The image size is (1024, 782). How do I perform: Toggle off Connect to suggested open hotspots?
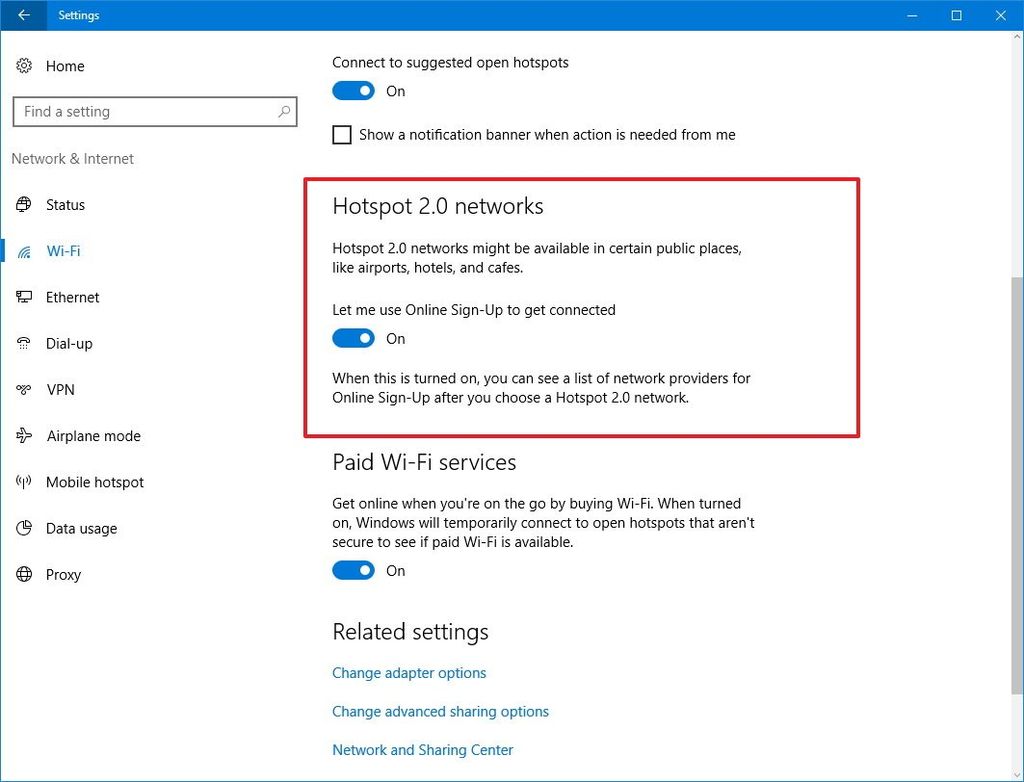point(353,90)
